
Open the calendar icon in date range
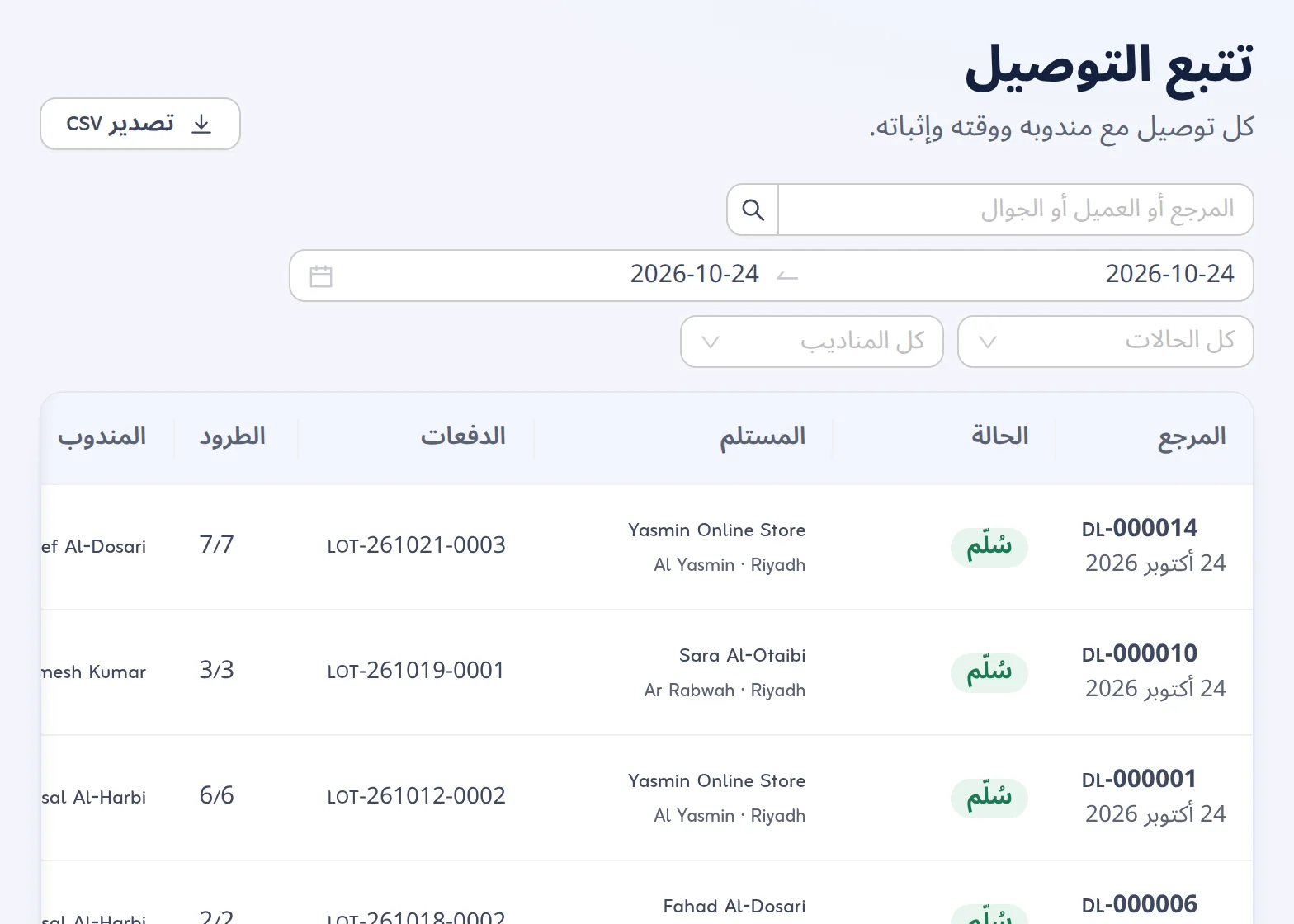click(321, 276)
